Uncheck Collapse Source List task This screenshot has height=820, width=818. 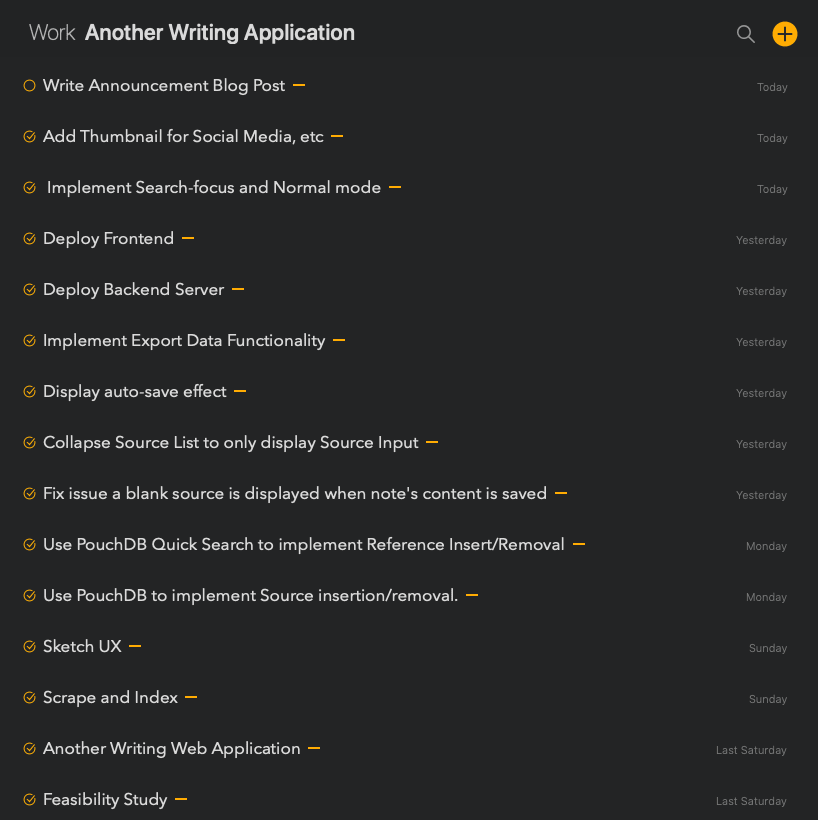tap(30, 442)
